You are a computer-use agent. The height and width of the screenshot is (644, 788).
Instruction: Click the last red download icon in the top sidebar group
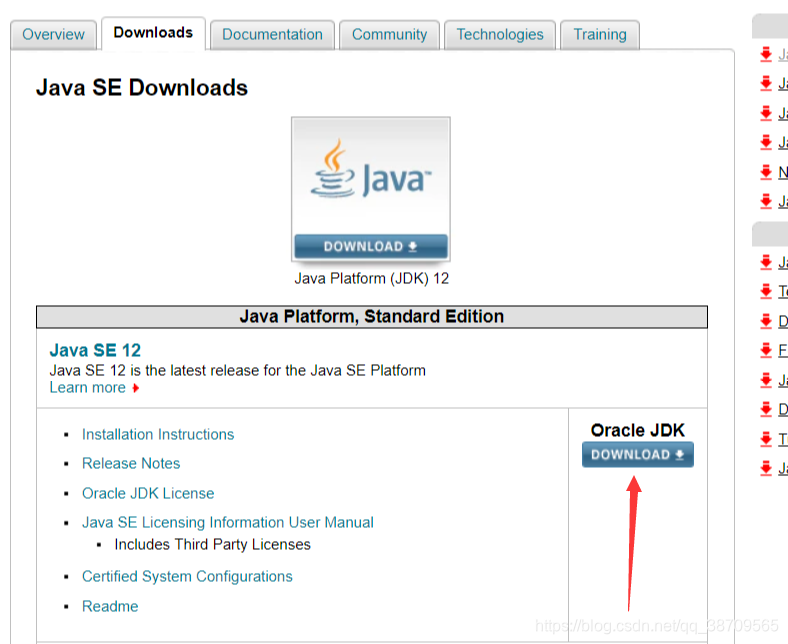click(x=766, y=201)
